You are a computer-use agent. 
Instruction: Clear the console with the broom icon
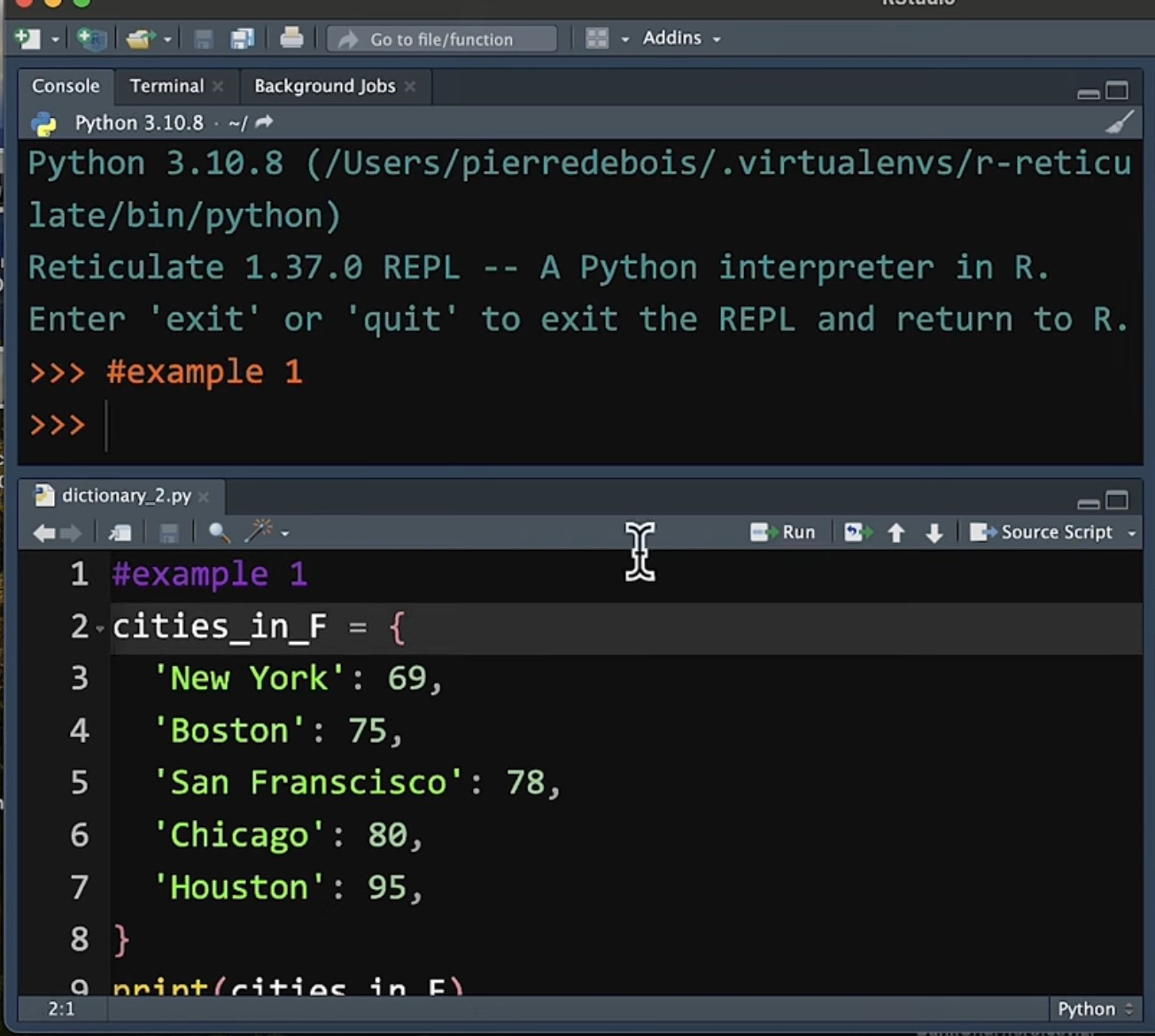[x=1120, y=123]
